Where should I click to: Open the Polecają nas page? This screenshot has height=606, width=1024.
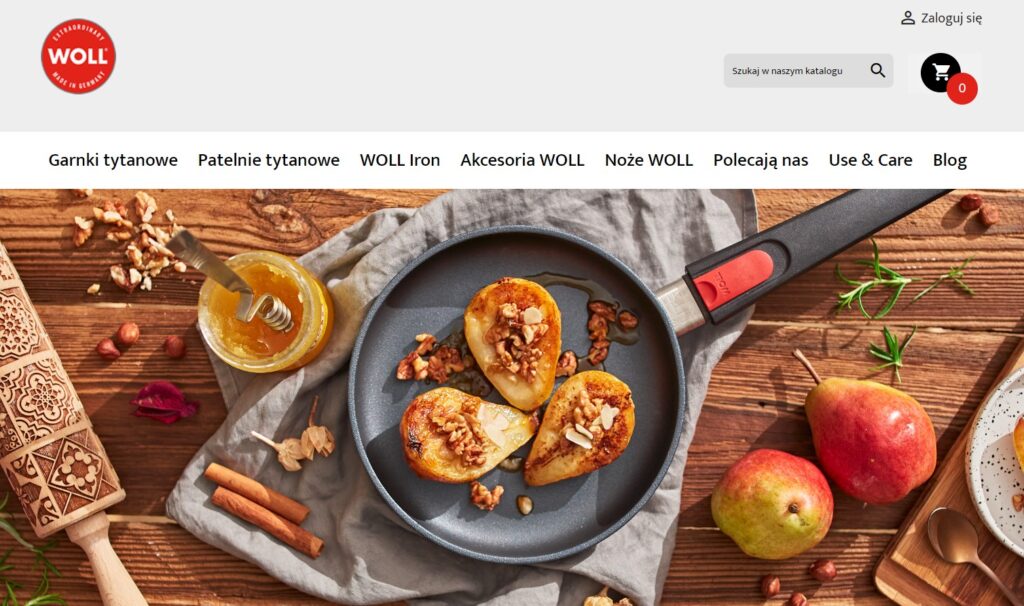coord(761,160)
